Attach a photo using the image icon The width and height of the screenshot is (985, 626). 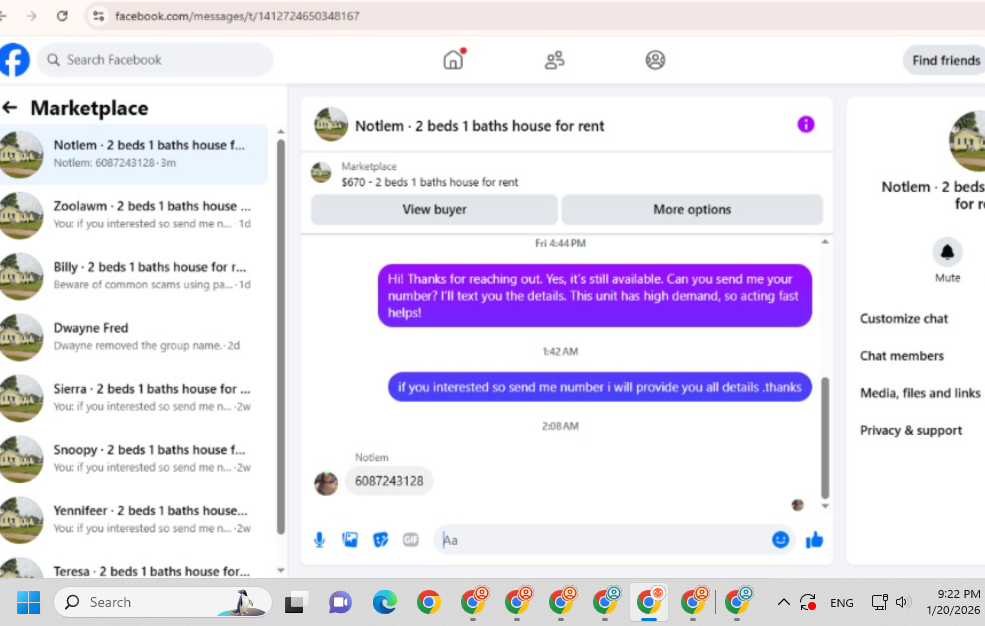pos(350,539)
